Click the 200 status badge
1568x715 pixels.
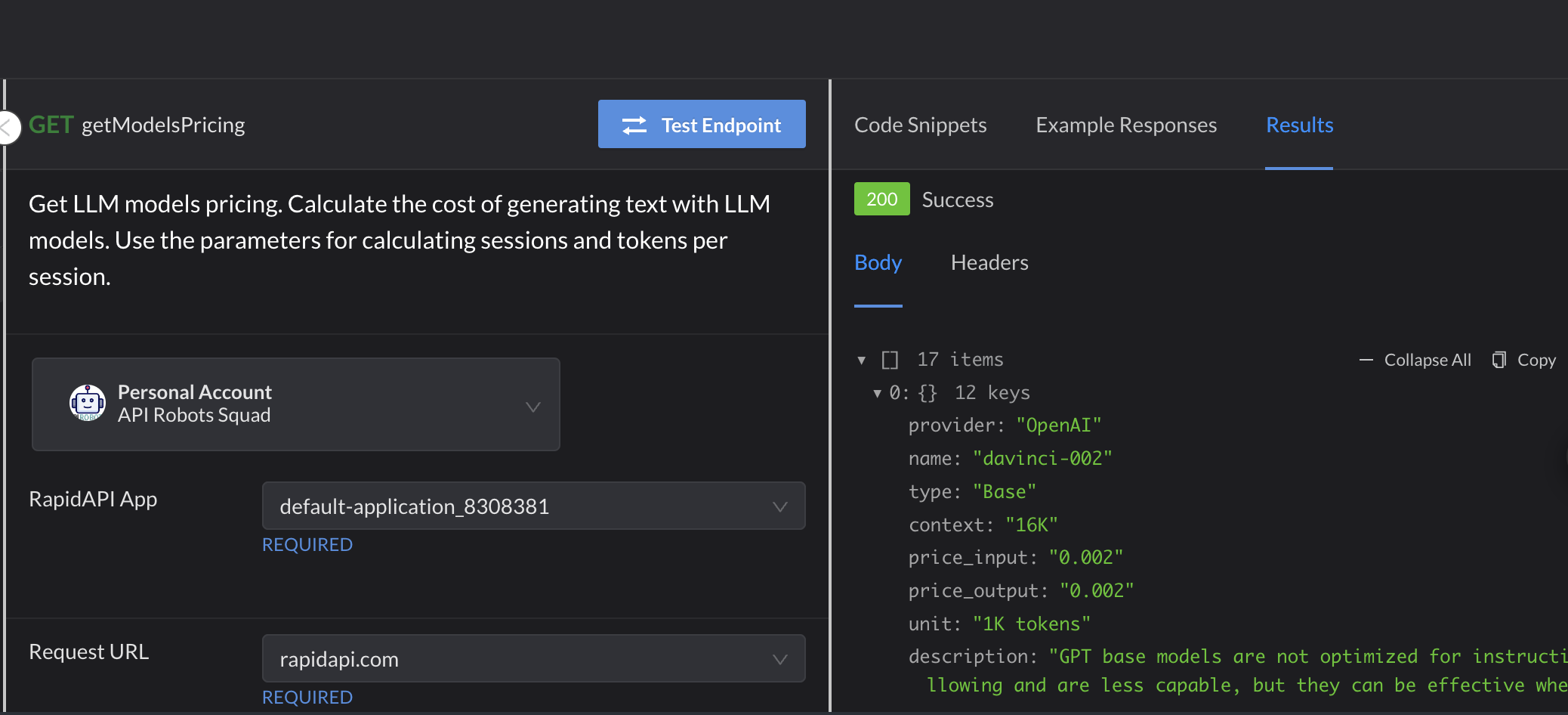pyautogui.click(x=881, y=200)
